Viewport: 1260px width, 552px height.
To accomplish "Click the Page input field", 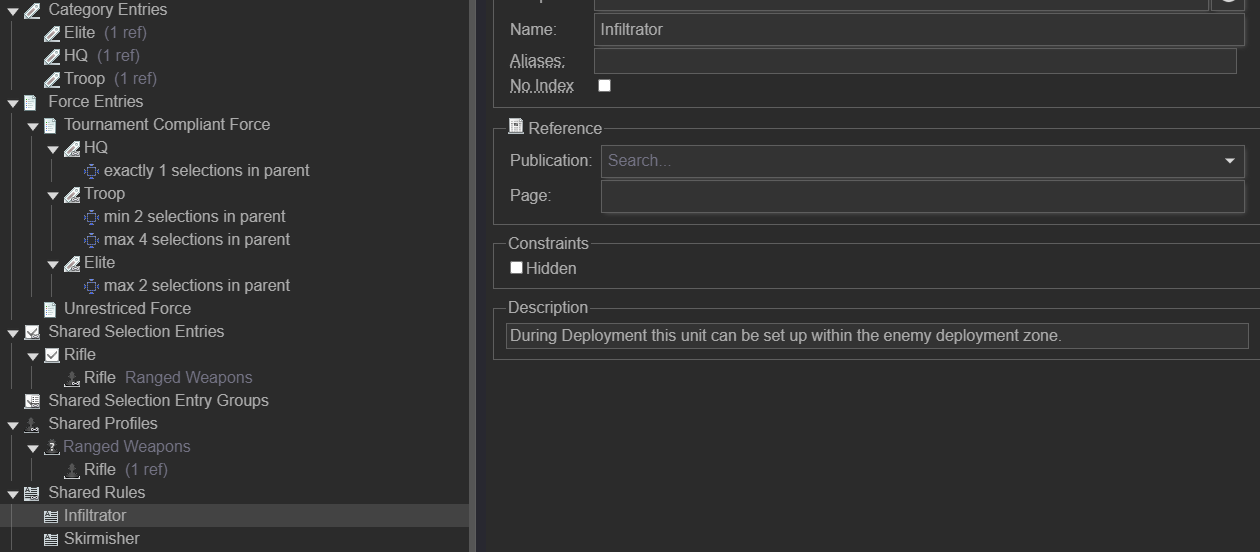I will (x=922, y=196).
